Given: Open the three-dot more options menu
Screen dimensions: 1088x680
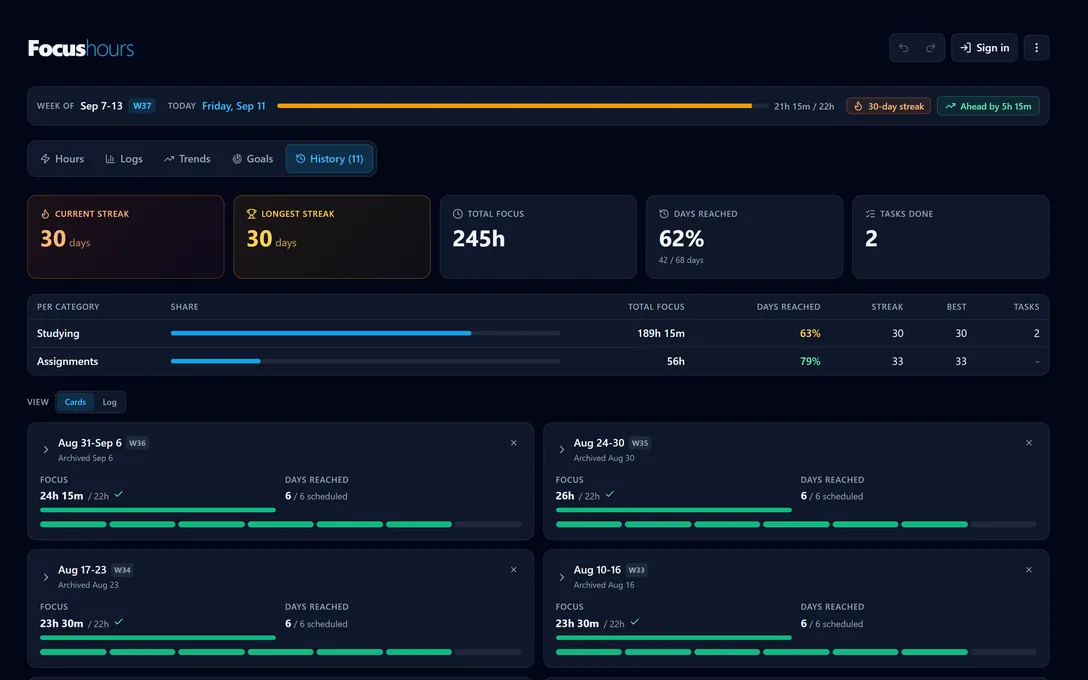Looking at the screenshot, I should coord(1036,48).
